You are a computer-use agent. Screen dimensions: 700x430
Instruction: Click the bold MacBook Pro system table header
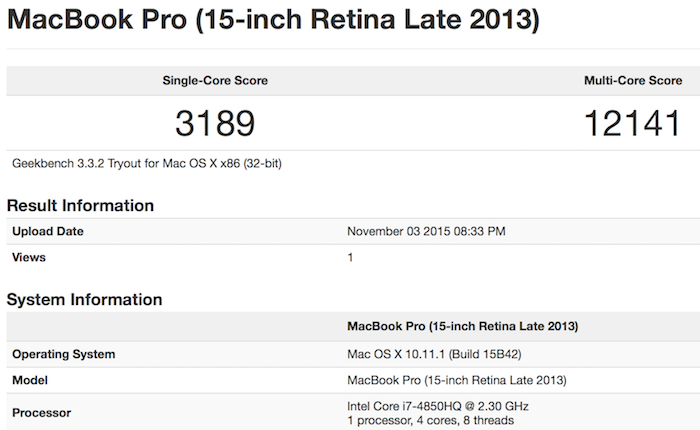click(462, 326)
